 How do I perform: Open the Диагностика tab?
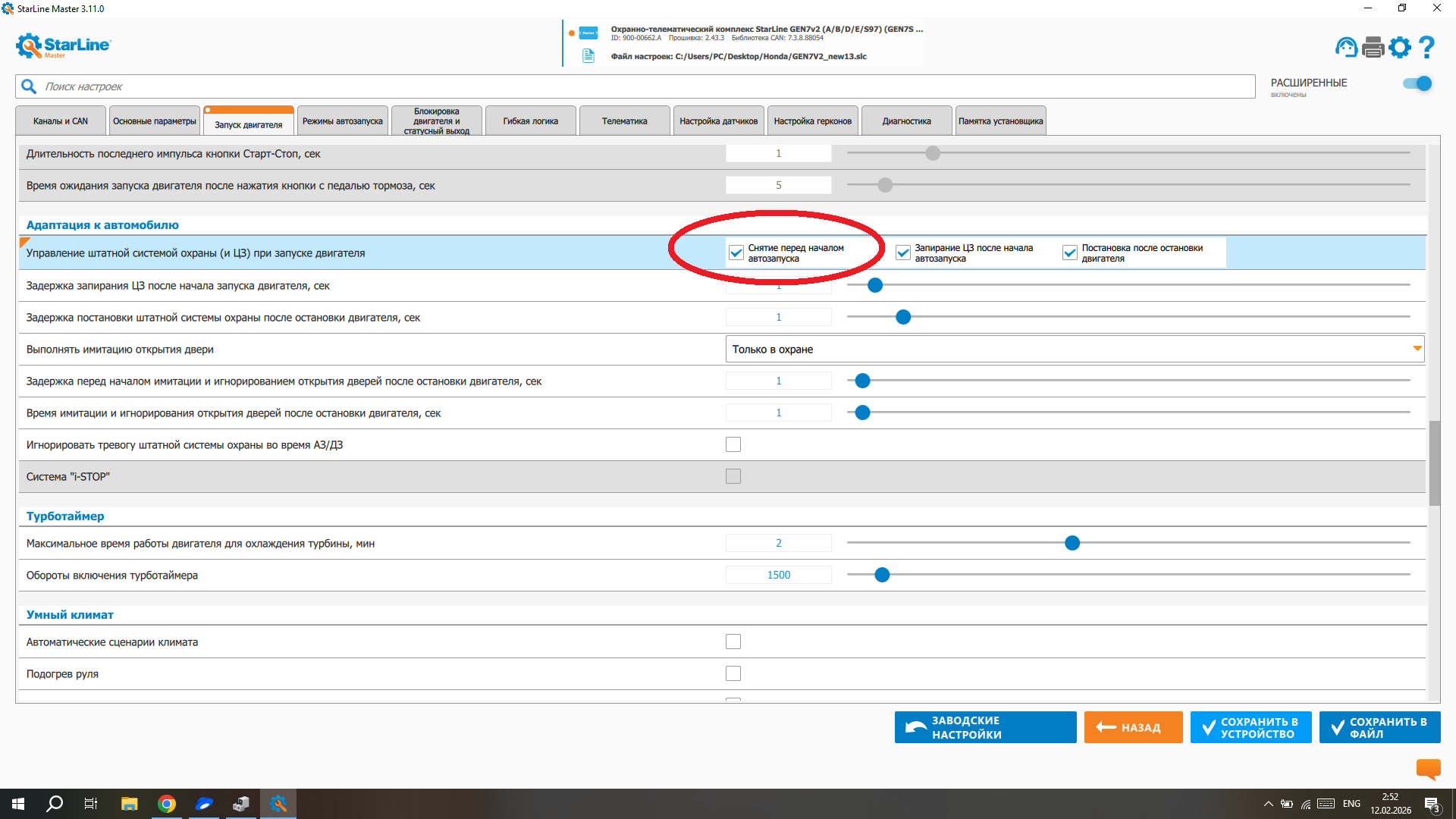pyautogui.click(x=906, y=121)
